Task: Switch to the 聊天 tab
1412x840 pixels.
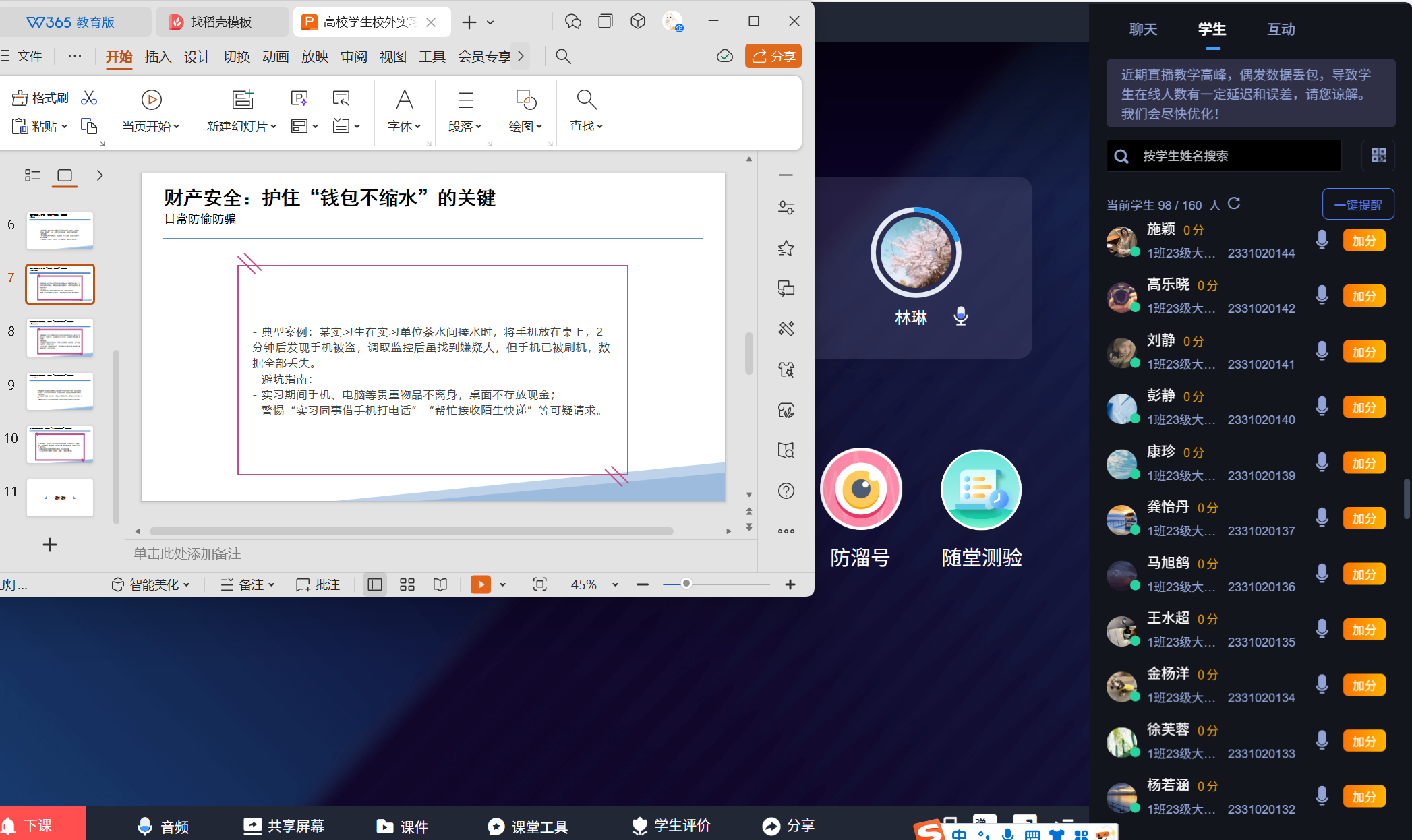Action: [1143, 29]
